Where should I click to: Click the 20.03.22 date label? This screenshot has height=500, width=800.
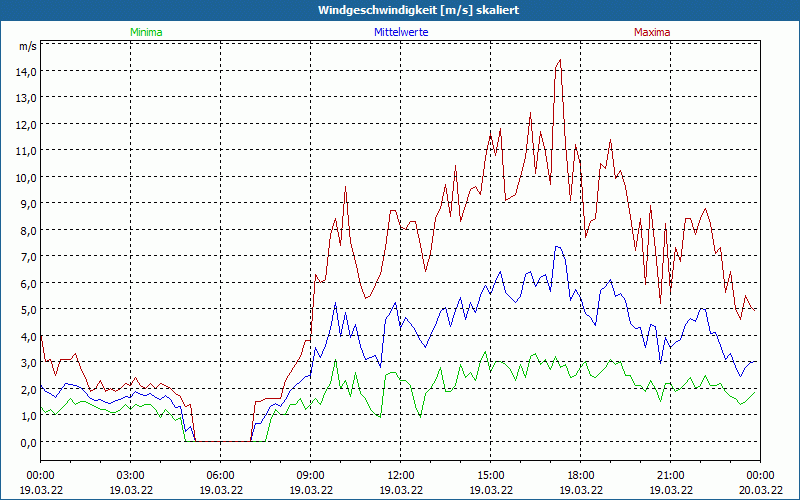(760, 490)
